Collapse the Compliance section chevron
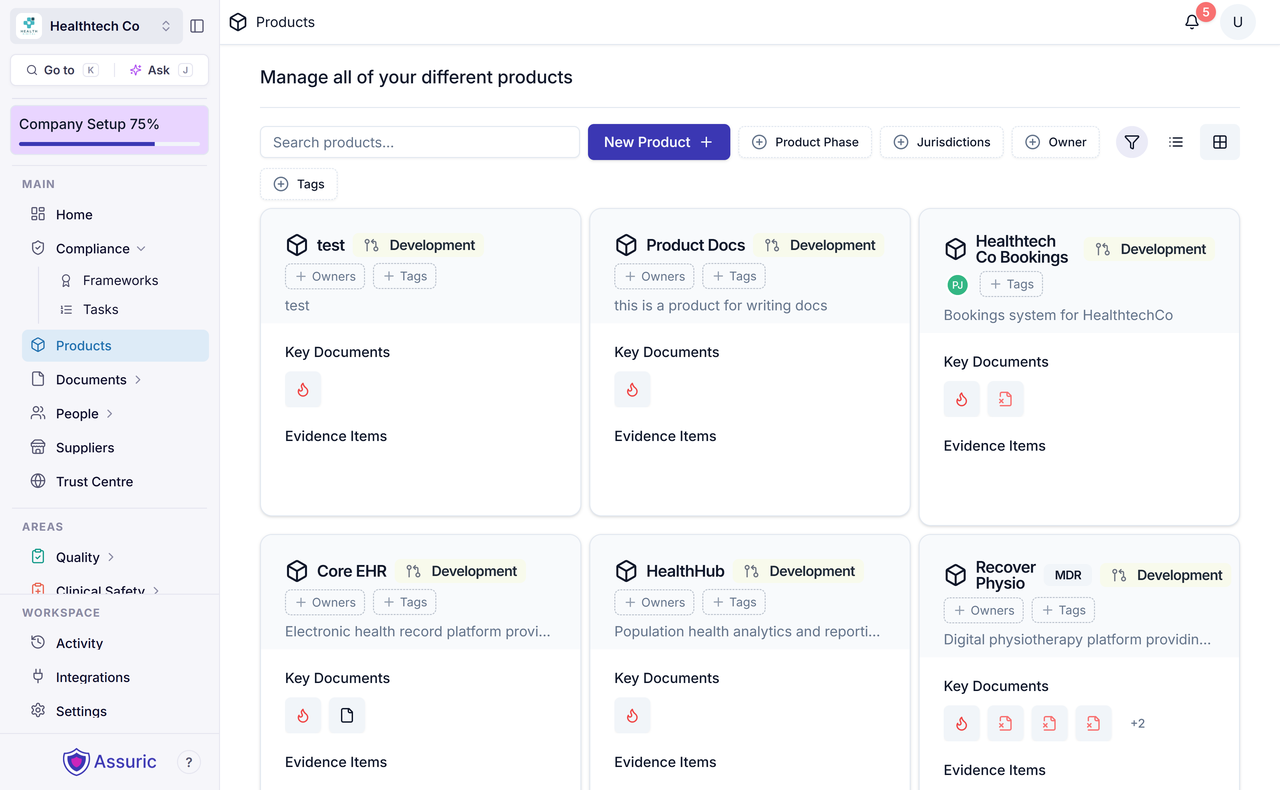This screenshot has width=1280, height=790. click(x=141, y=249)
